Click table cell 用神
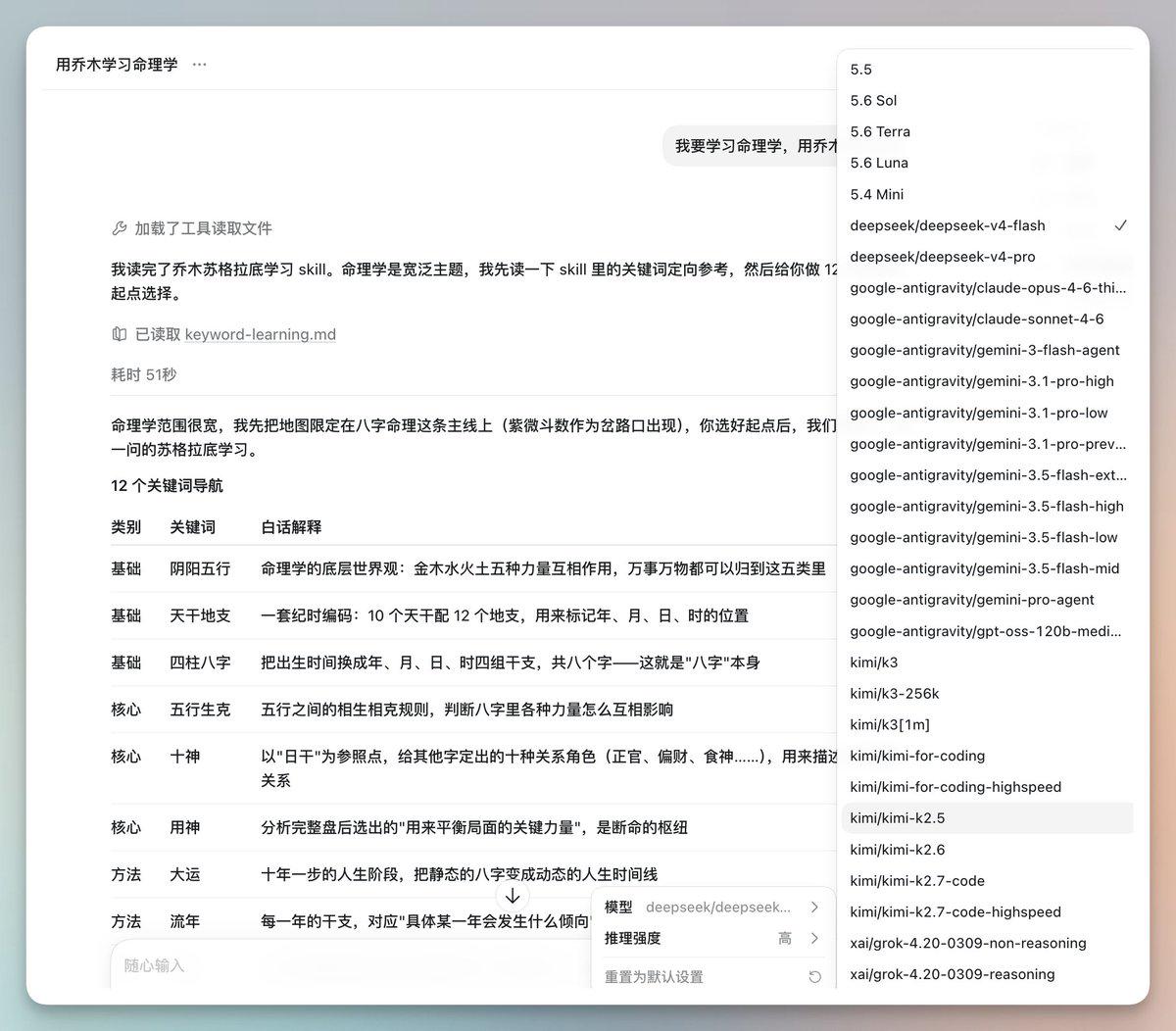Image resolution: width=1176 pixels, height=1031 pixels. 184,827
